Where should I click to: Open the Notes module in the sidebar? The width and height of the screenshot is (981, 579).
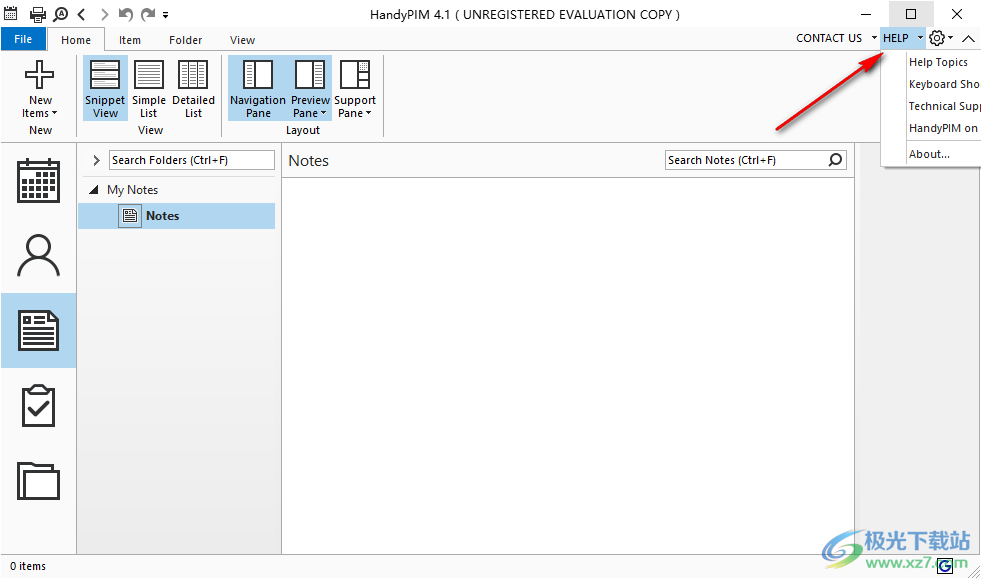(38, 330)
